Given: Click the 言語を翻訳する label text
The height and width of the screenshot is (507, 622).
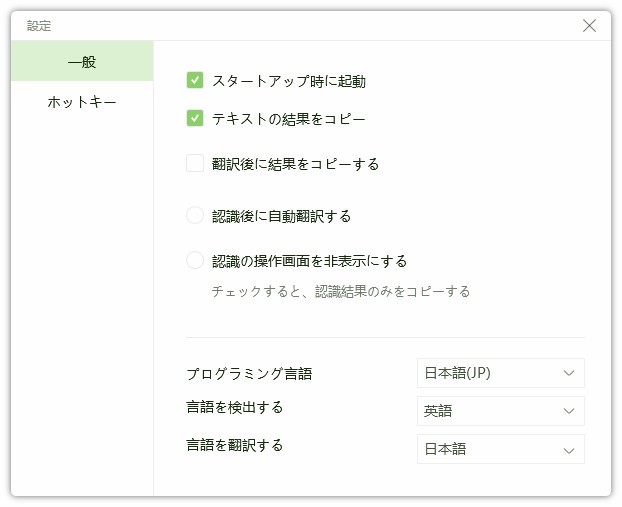Looking at the screenshot, I should point(235,445).
